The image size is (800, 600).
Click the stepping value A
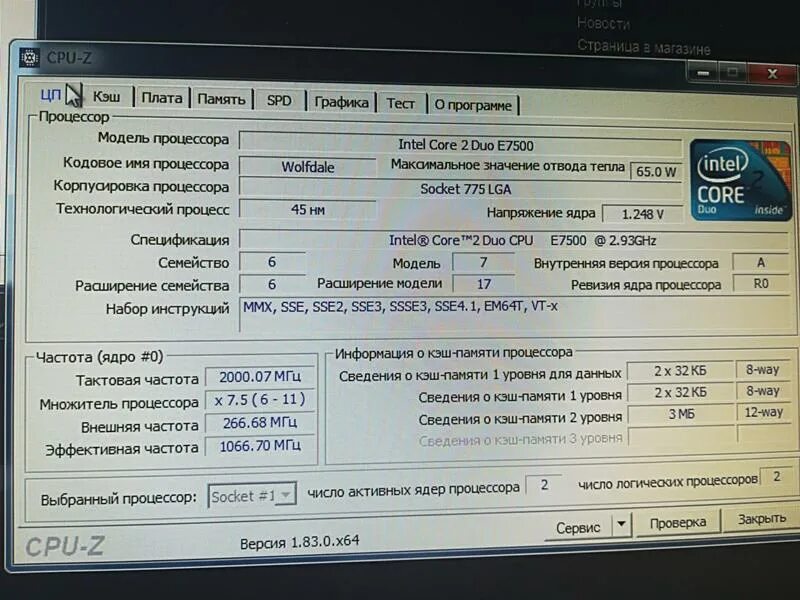pyautogui.click(x=761, y=263)
